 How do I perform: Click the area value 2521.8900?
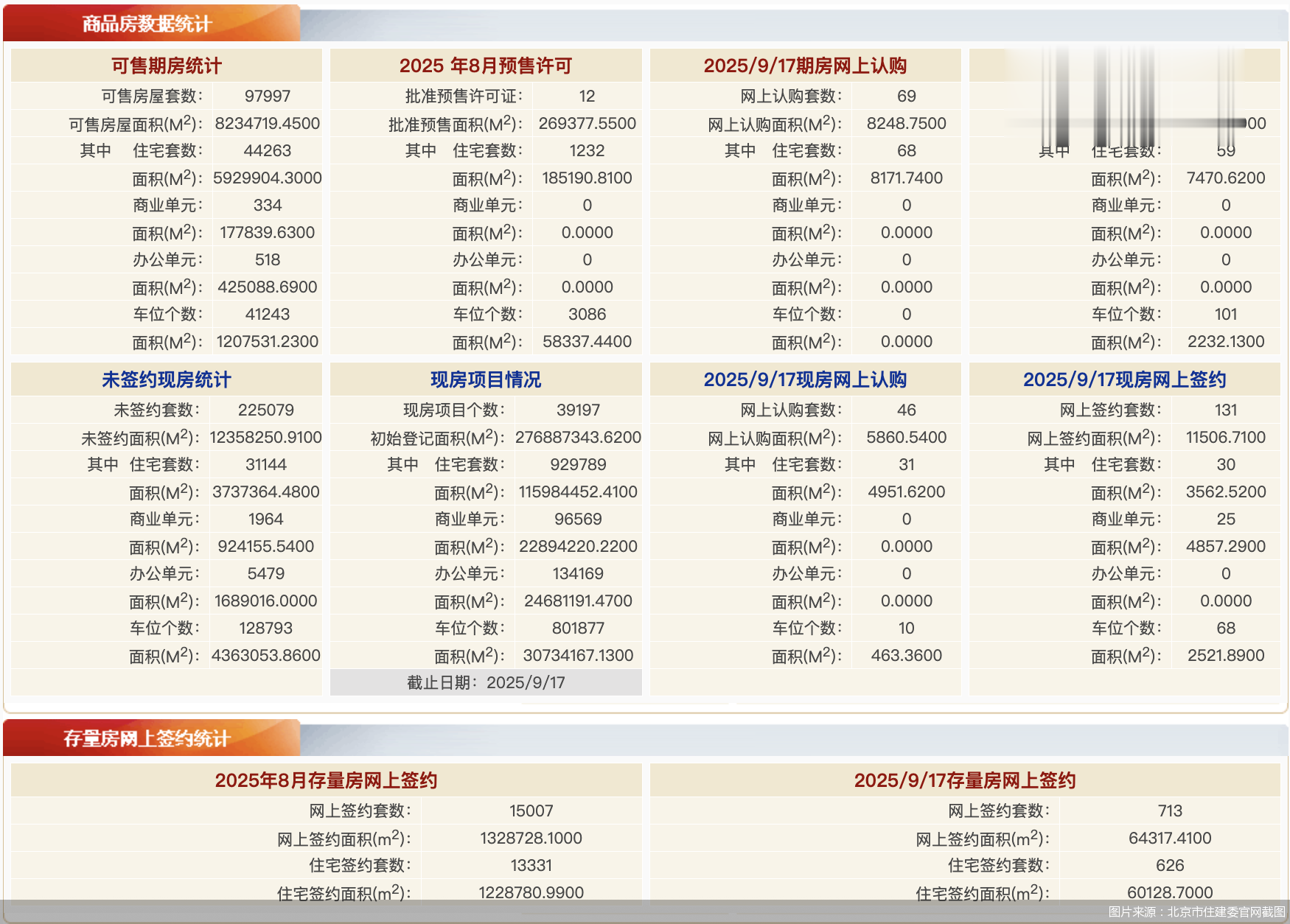click(1226, 655)
